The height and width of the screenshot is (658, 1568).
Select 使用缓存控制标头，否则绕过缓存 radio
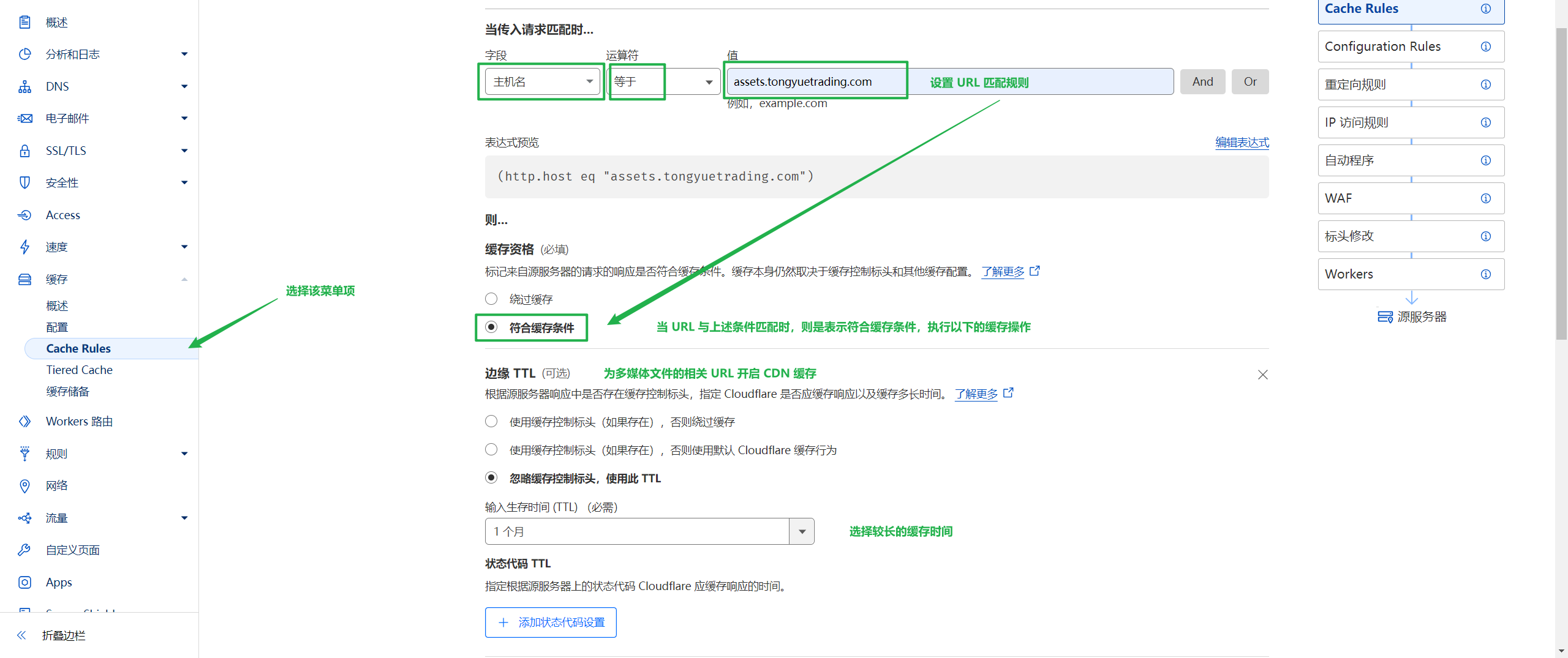[491, 421]
